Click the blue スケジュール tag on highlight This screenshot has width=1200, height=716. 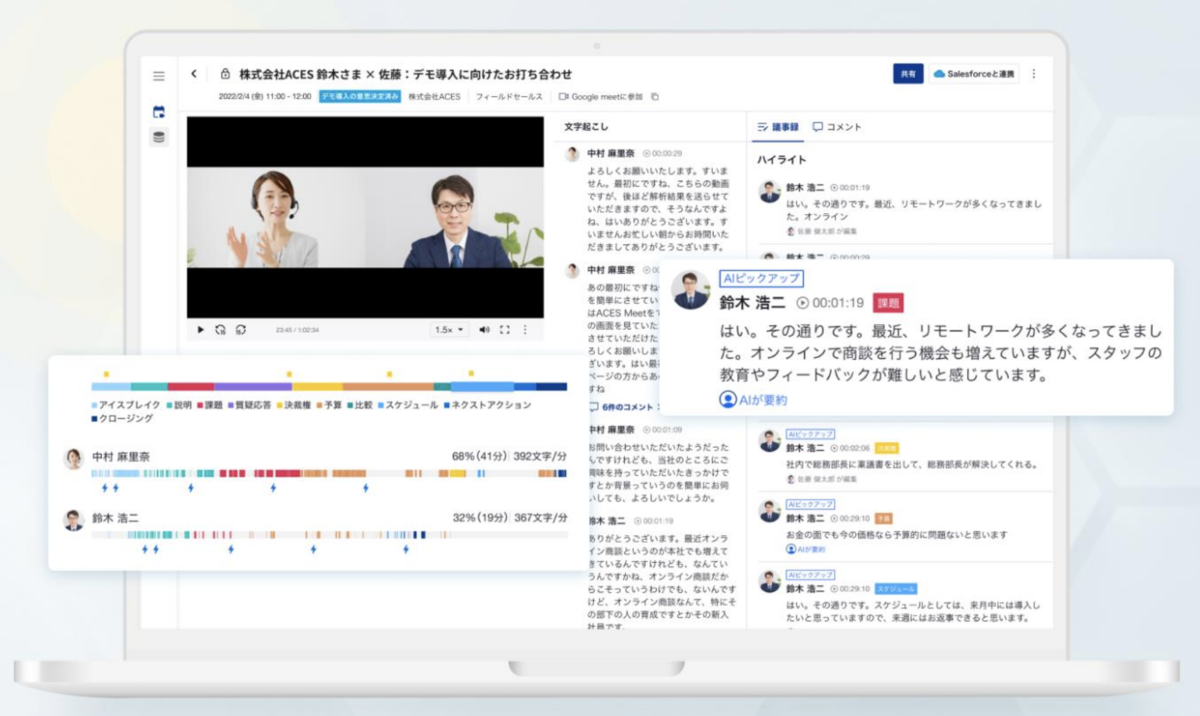coord(896,589)
